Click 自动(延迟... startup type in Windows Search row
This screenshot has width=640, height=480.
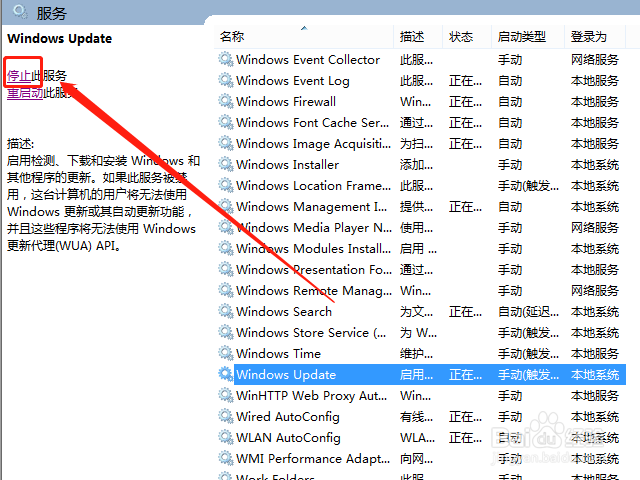[x=528, y=312]
